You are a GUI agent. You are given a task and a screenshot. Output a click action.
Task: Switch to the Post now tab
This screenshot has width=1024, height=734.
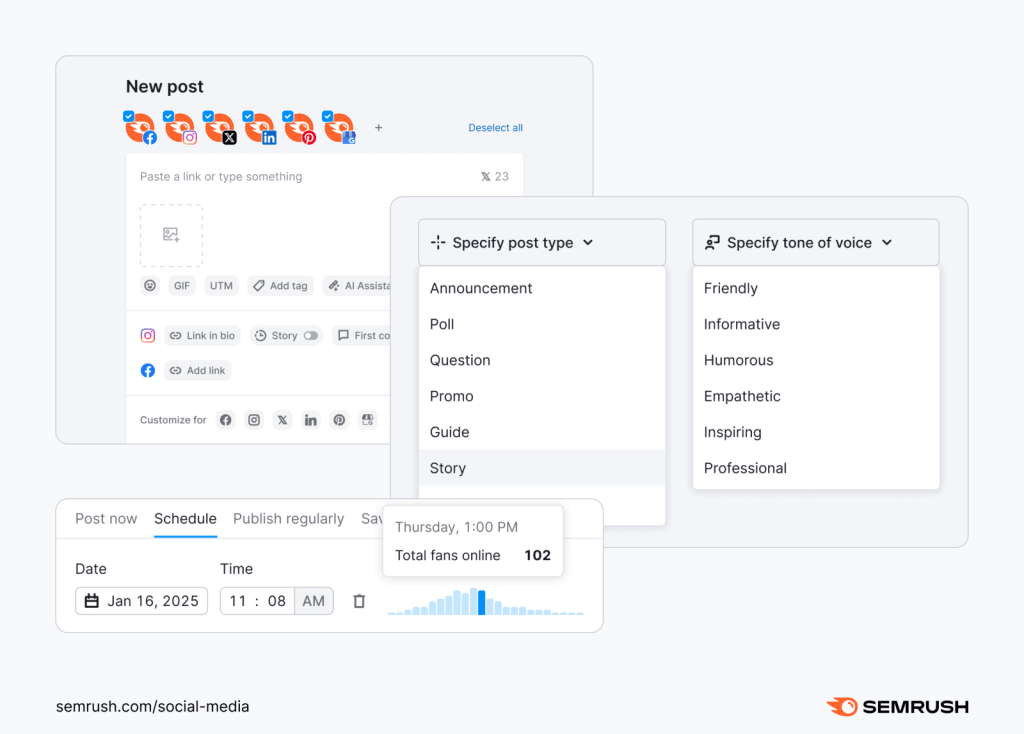pyautogui.click(x=106, y=518)
